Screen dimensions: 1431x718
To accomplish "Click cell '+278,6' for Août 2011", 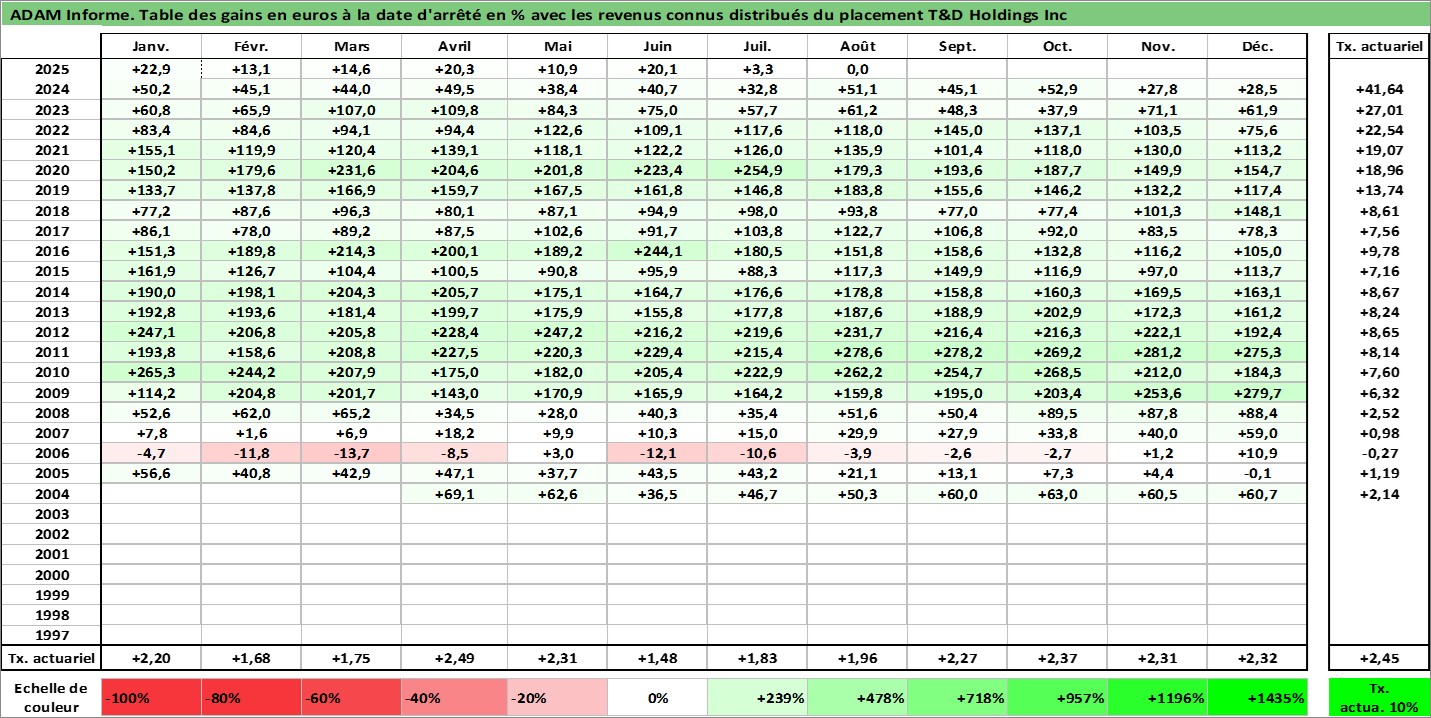I will pos(857,352).
